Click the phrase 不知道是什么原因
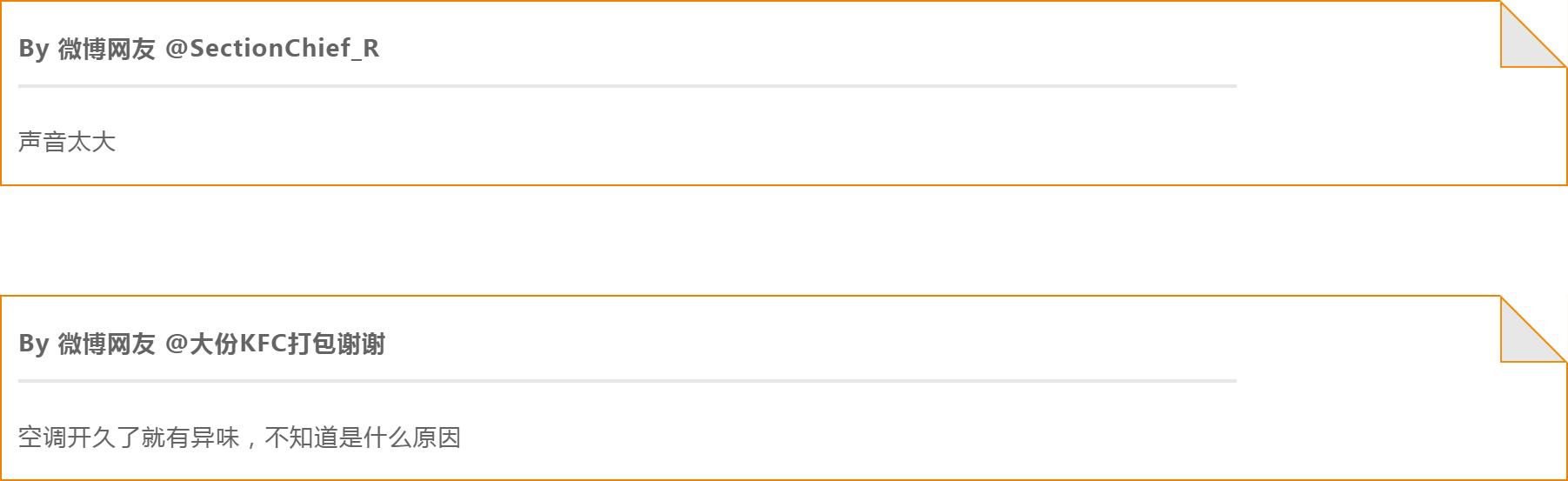This screenshot has width=1568, height=481. (x=362, y=437)
